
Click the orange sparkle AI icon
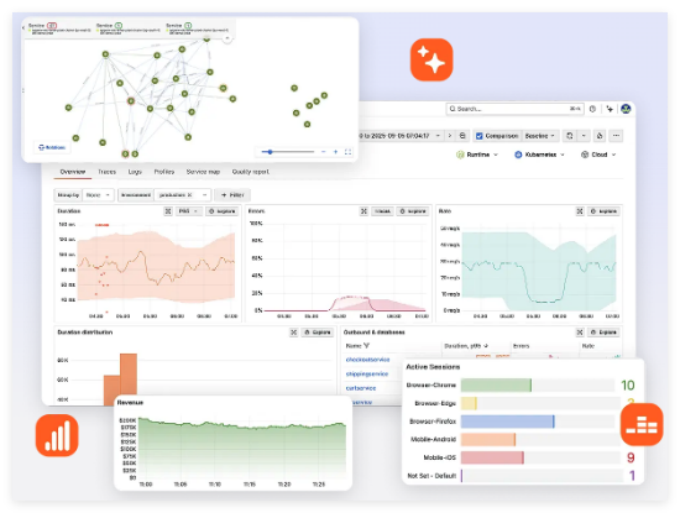tap(431, 60)
